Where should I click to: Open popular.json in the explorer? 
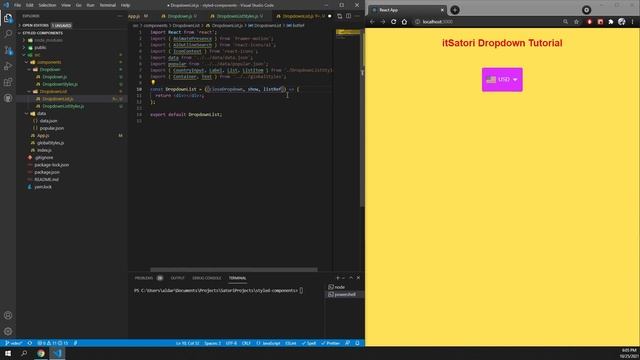pos(51,128)
